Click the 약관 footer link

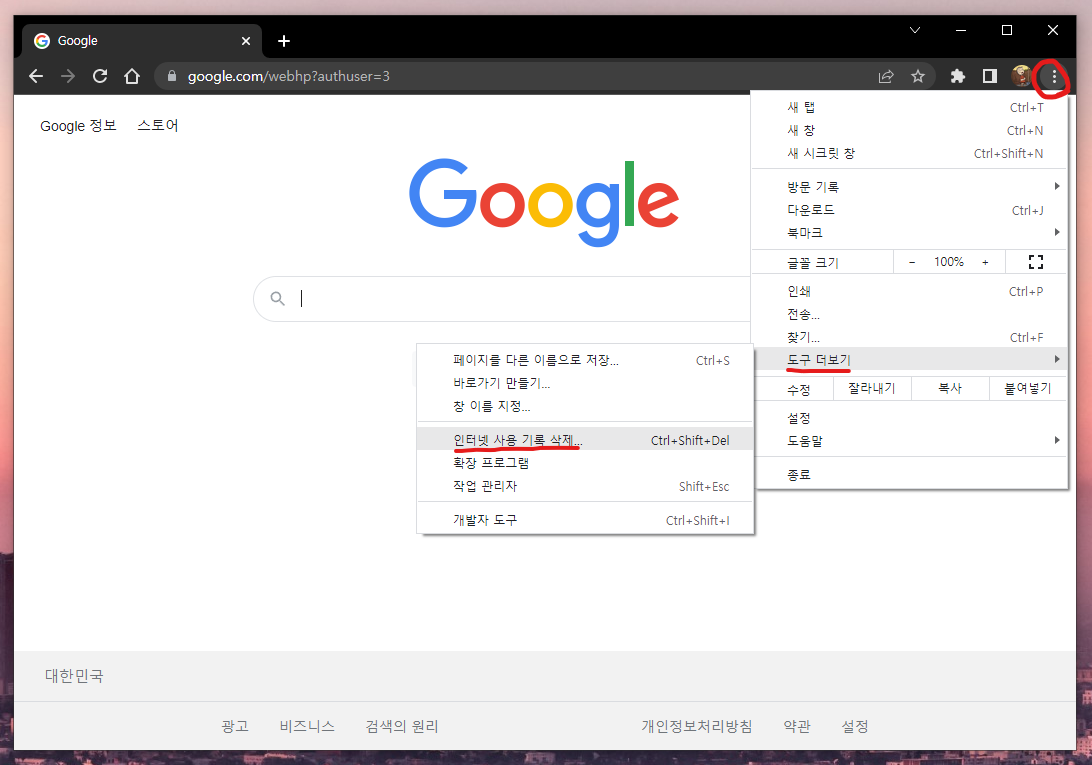click(797, 726)
